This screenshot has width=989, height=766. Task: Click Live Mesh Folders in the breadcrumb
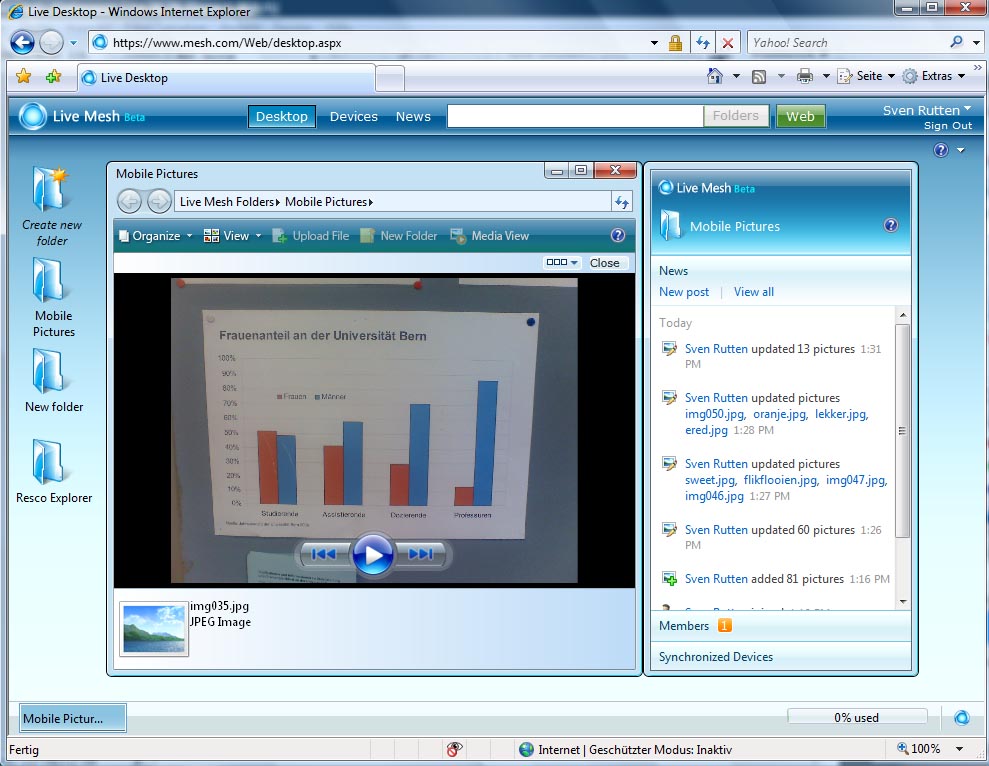tap(226, 202)
